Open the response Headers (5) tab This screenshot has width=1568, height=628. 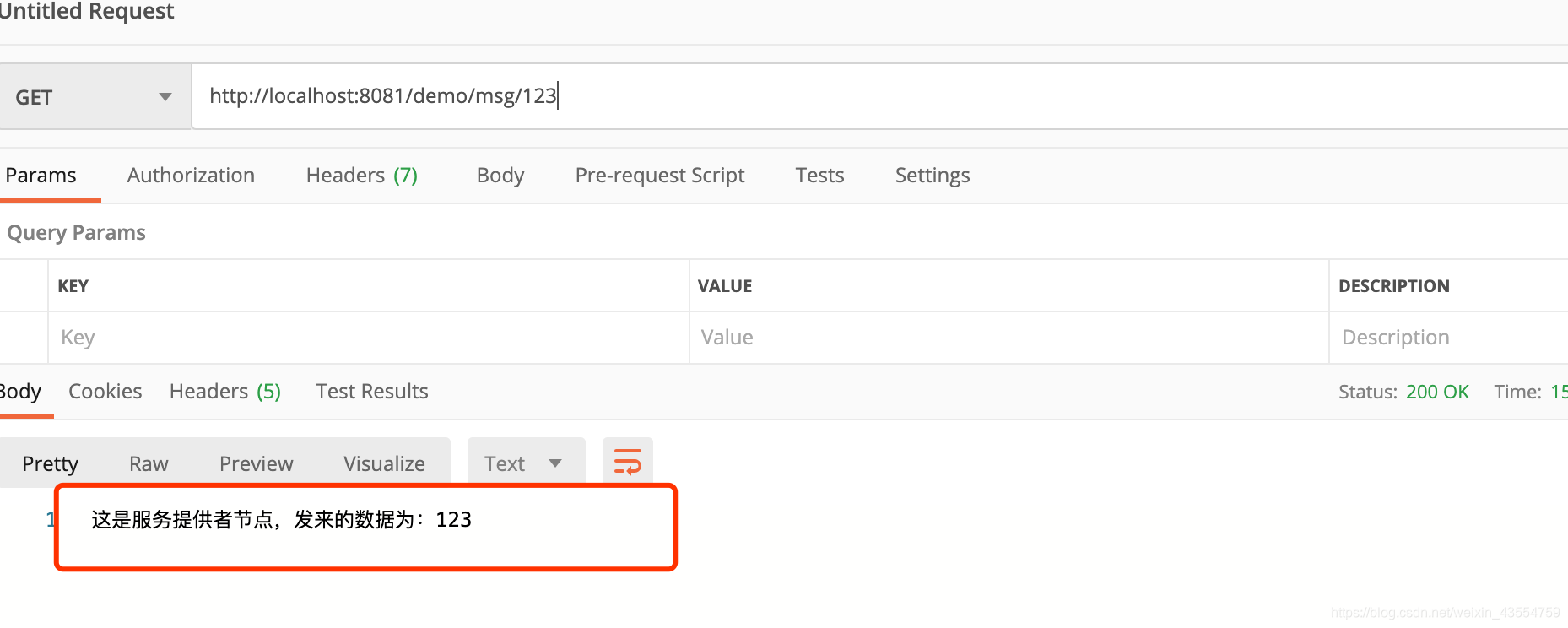coord(225,392)
